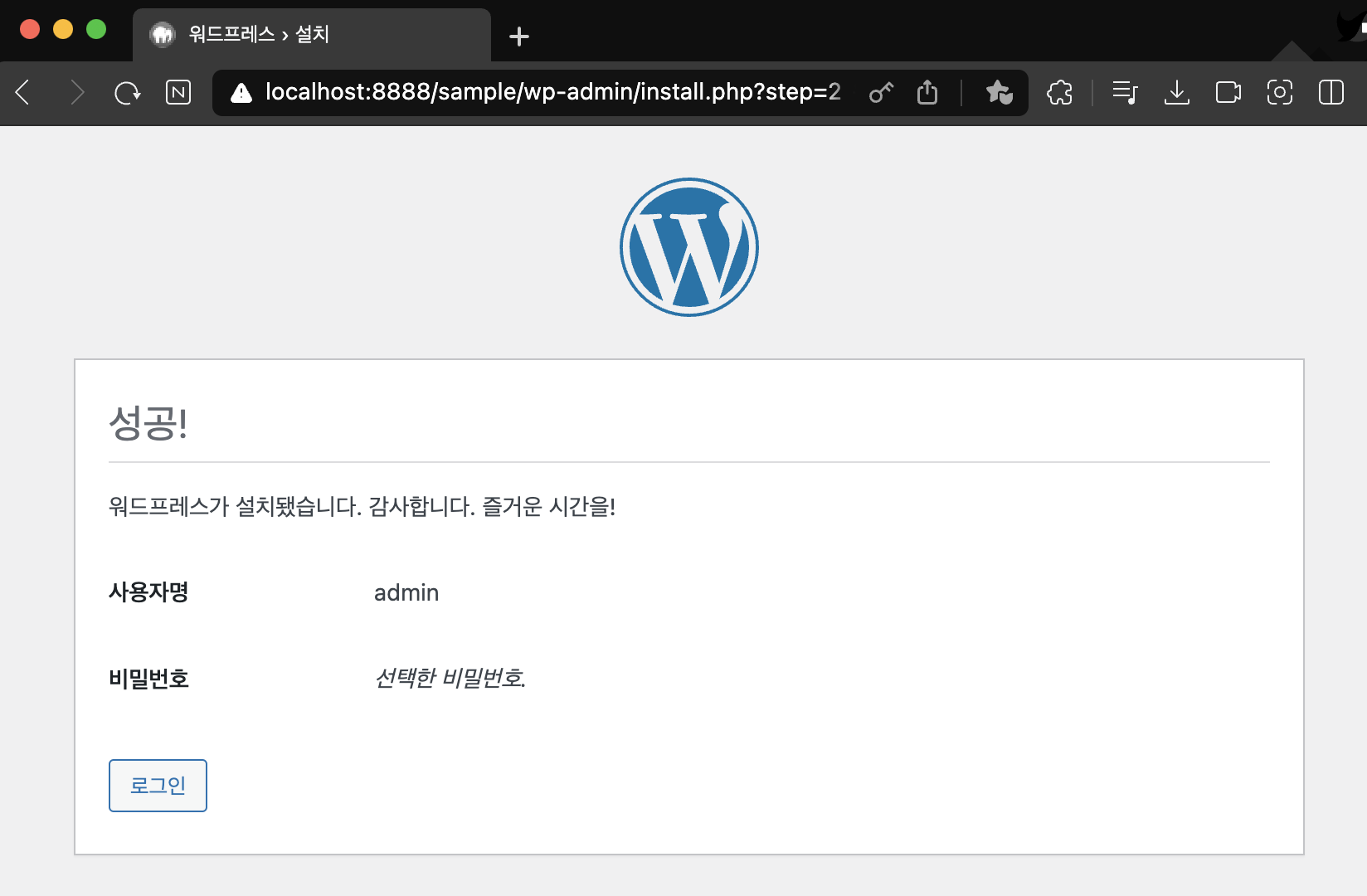Minimize the window with yellow button
Viewport: 1367px width, 896px height.
pyautogui.click(x=63, y=29)
